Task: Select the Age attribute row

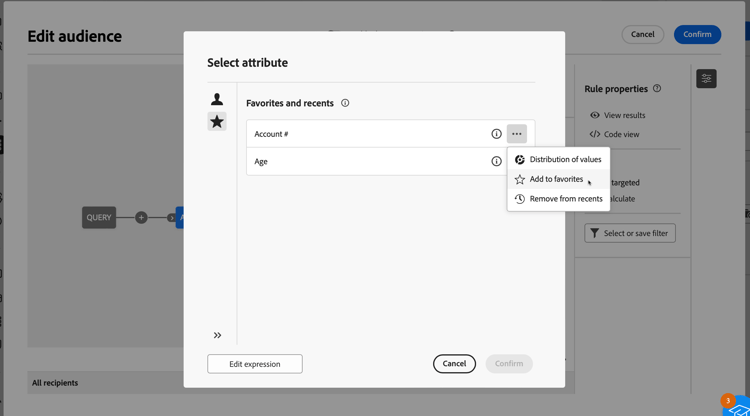Action: coord(390,162)
